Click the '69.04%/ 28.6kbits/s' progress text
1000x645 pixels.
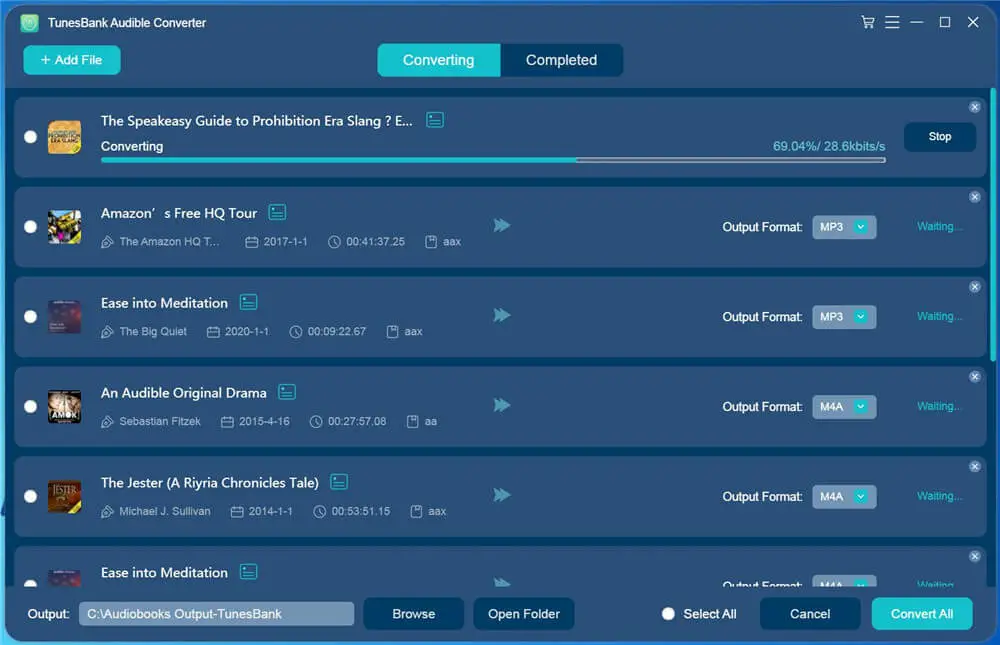[829, 146]
